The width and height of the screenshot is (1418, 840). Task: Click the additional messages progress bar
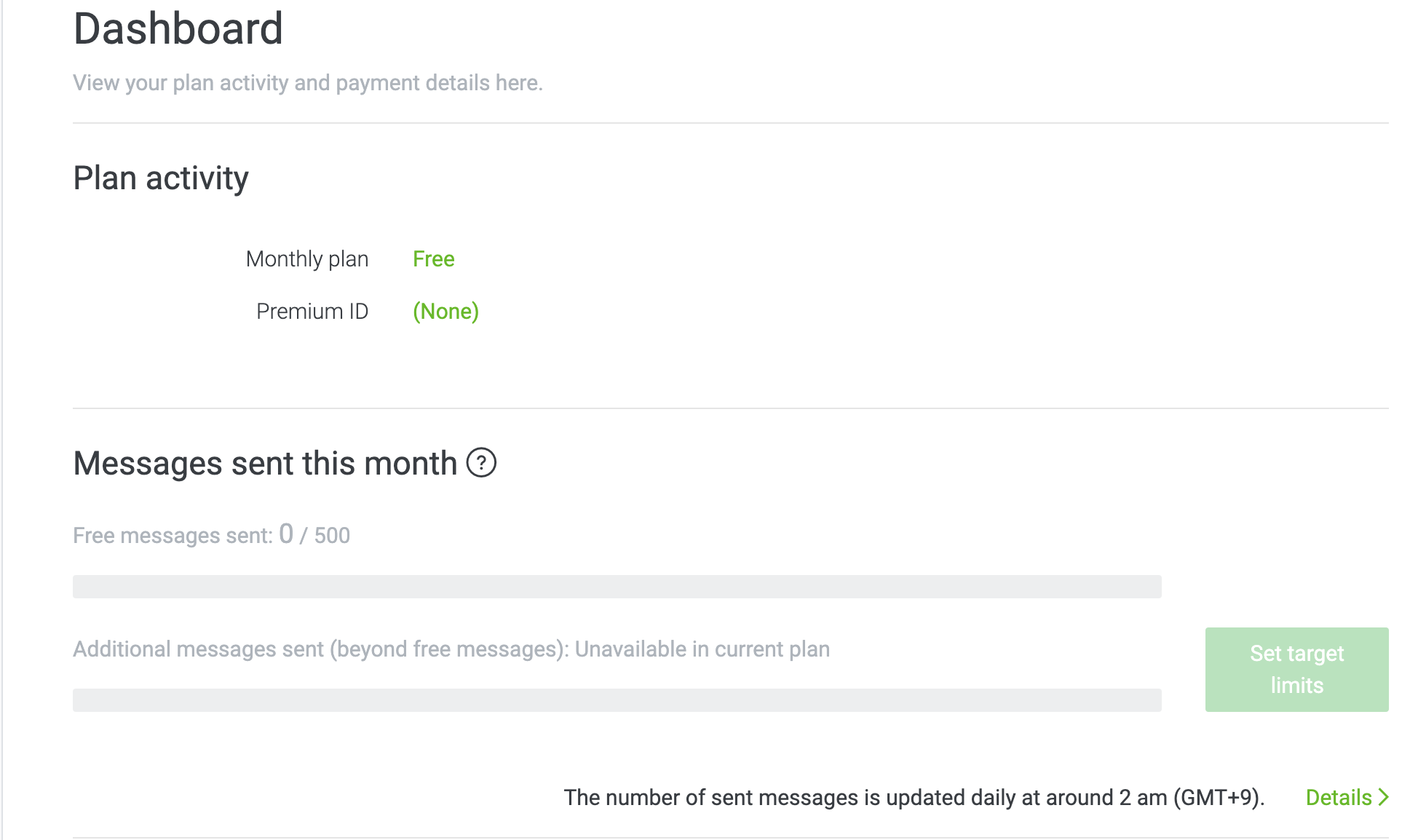pyautogui.click(x=617, y=700)
